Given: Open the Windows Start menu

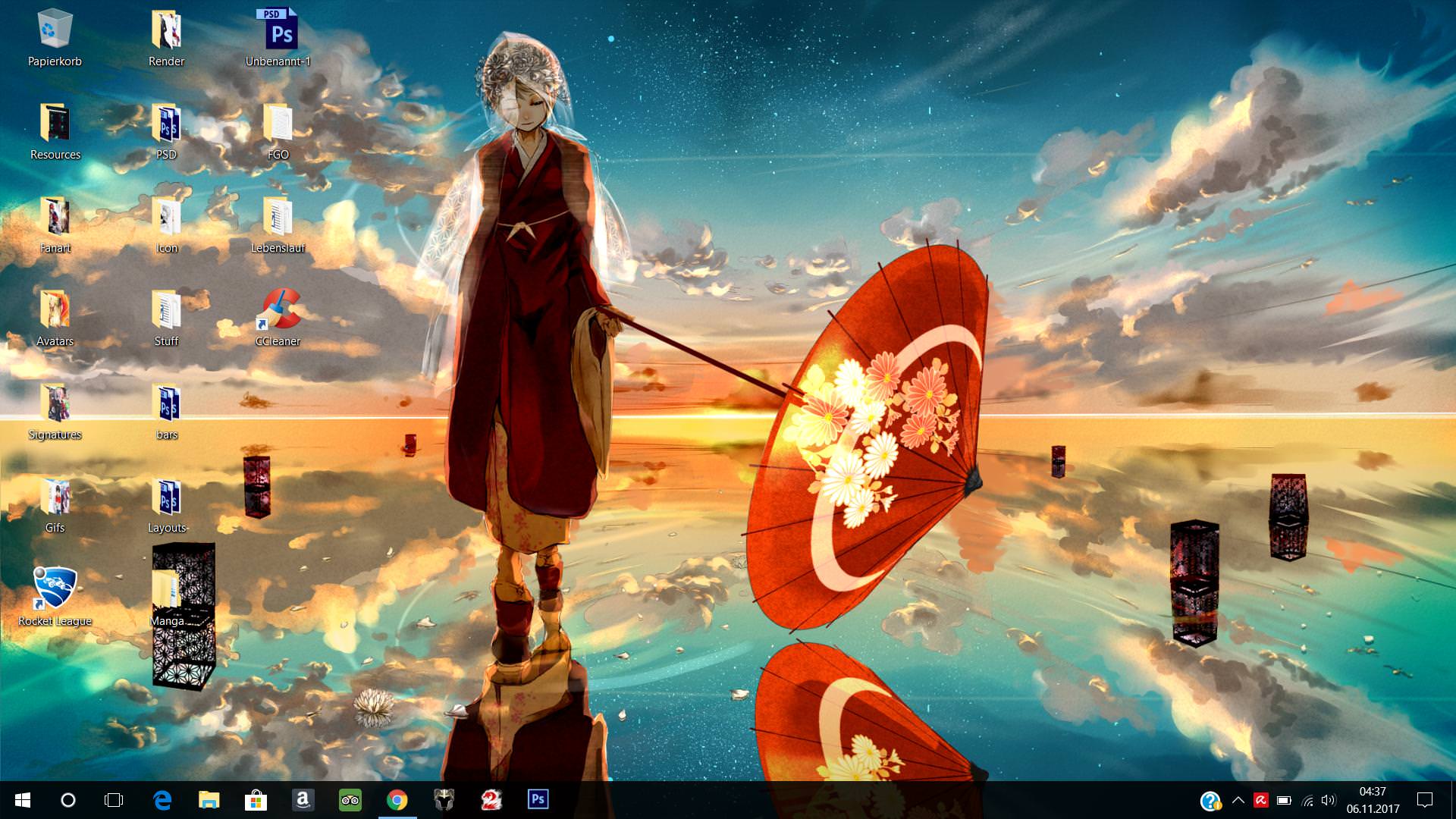Looking at the screenshot, I should 23,800.
